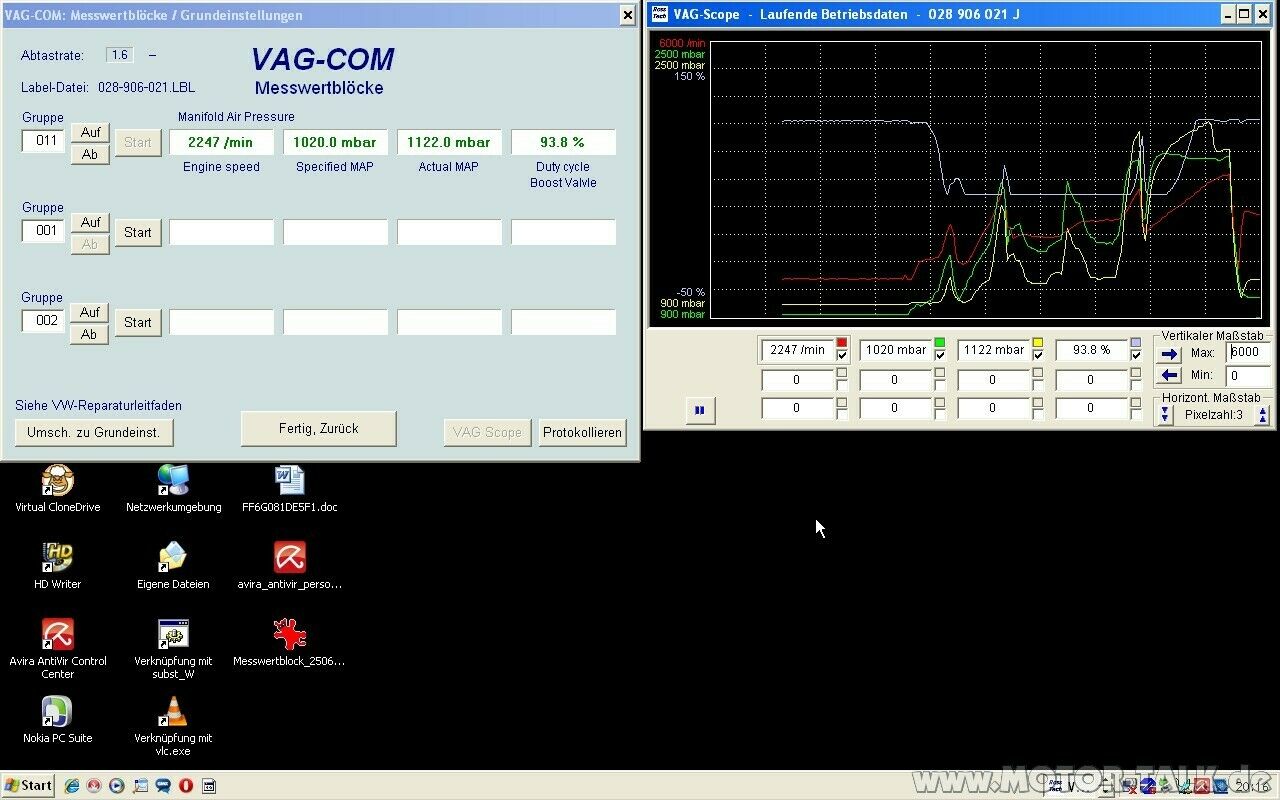The width and height of the screenshot is (1280, 800).
Task: Click the Siehe VW-Reparaturleitfaden text
Action: (98, 405)
